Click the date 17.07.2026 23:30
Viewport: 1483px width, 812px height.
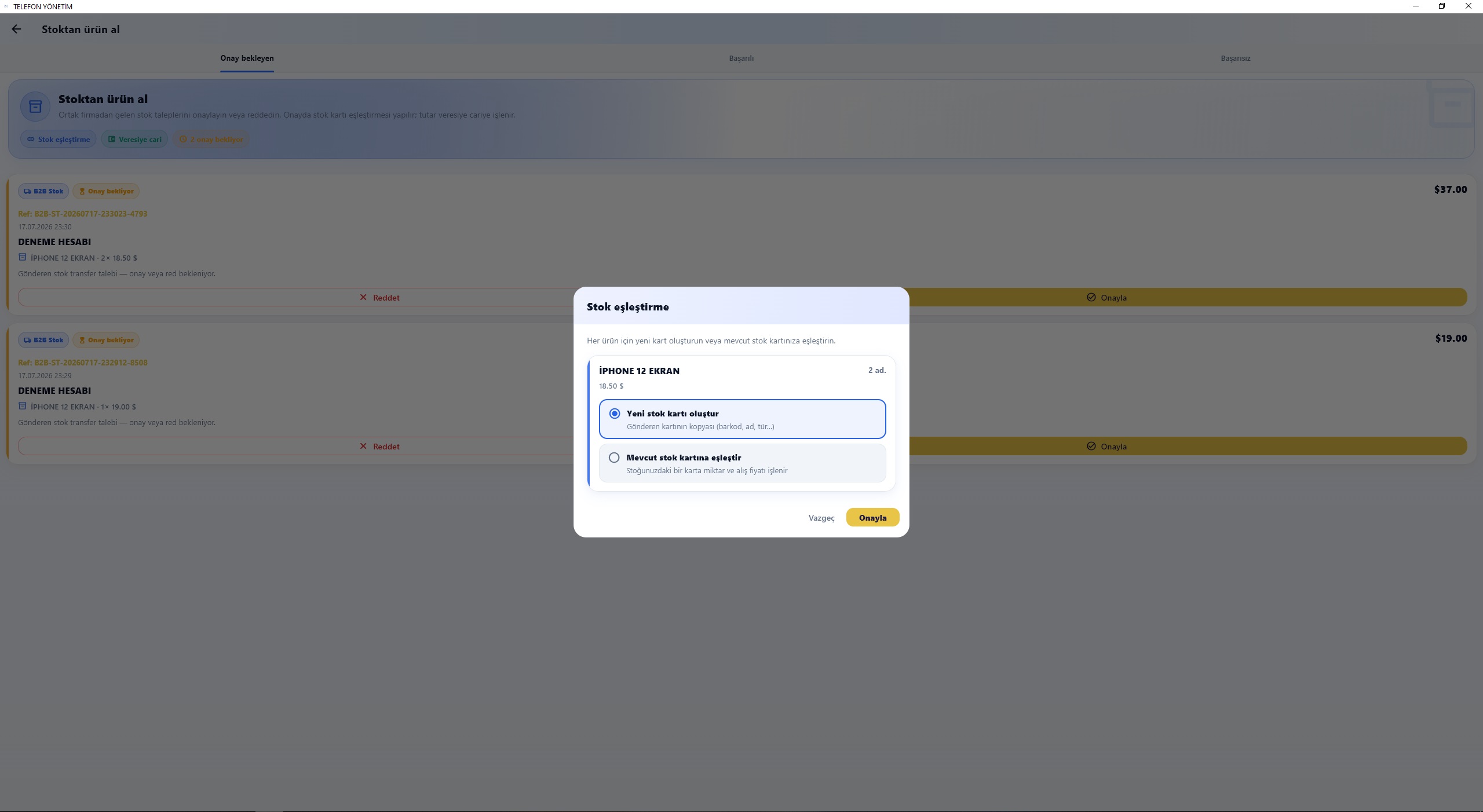[x=45, y=226]
